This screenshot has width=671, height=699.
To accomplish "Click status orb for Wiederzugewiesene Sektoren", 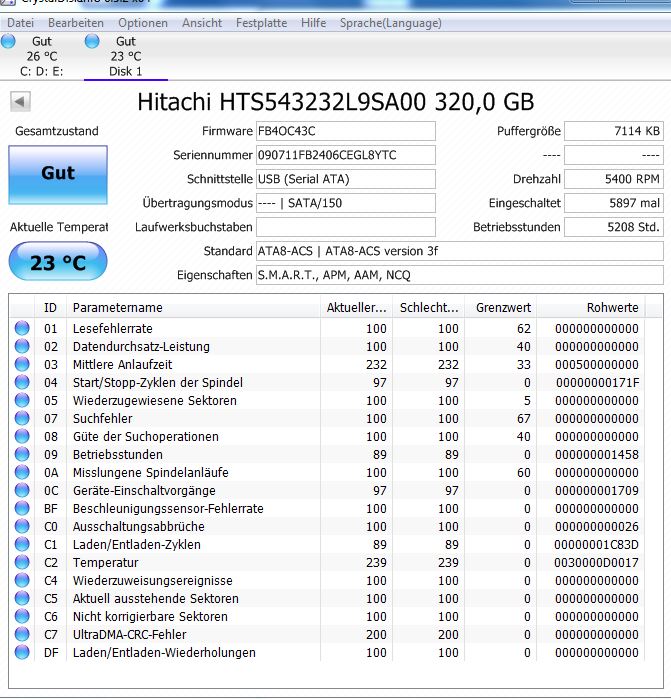I will pyautogui.click(x=22, y=400).
